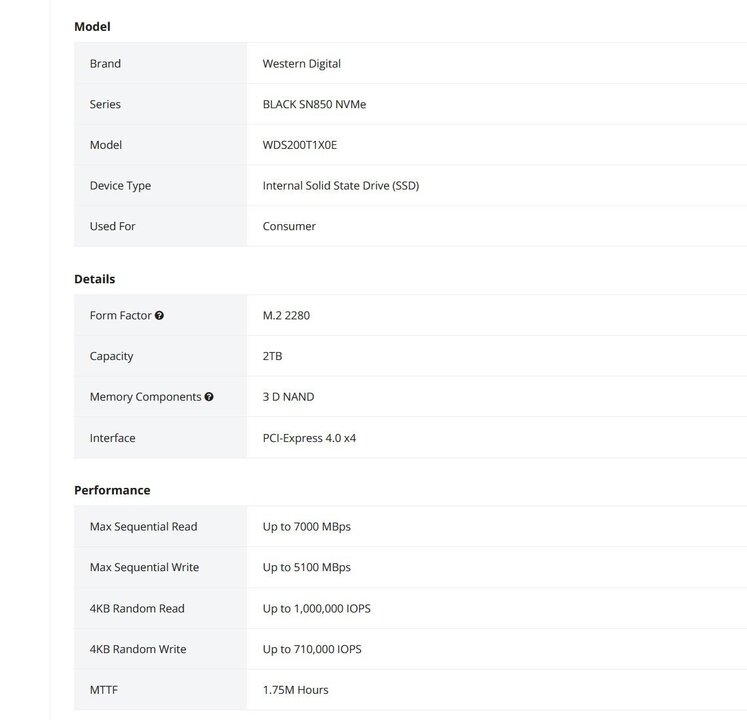Click the Up to 710,000 IOPS value
Screen dimensions: 747x720
tap(312, 650)
